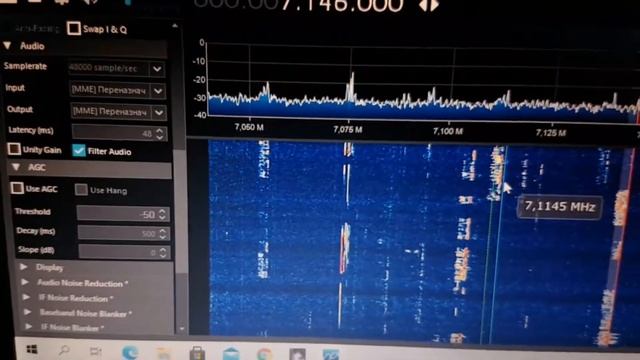
Task: Collapse the Audio section
Action: [x=7, y=45]
